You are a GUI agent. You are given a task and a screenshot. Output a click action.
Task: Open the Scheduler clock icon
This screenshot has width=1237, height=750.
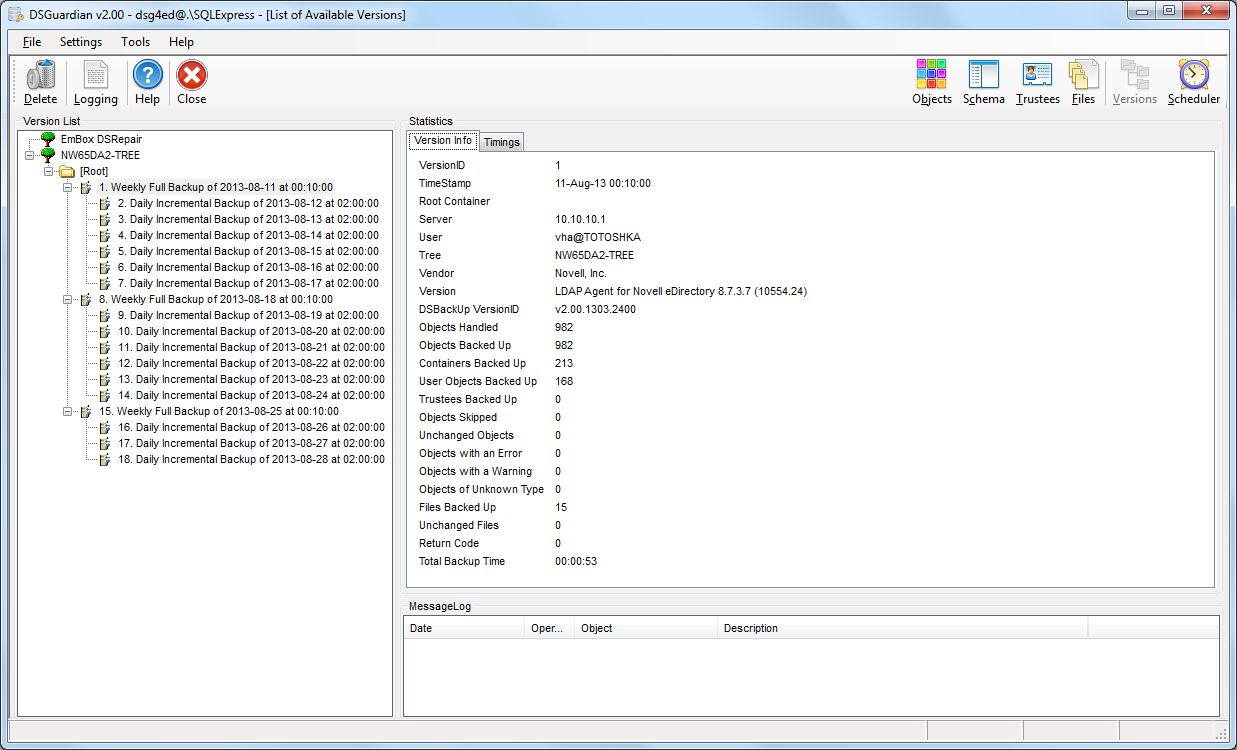1193,75
